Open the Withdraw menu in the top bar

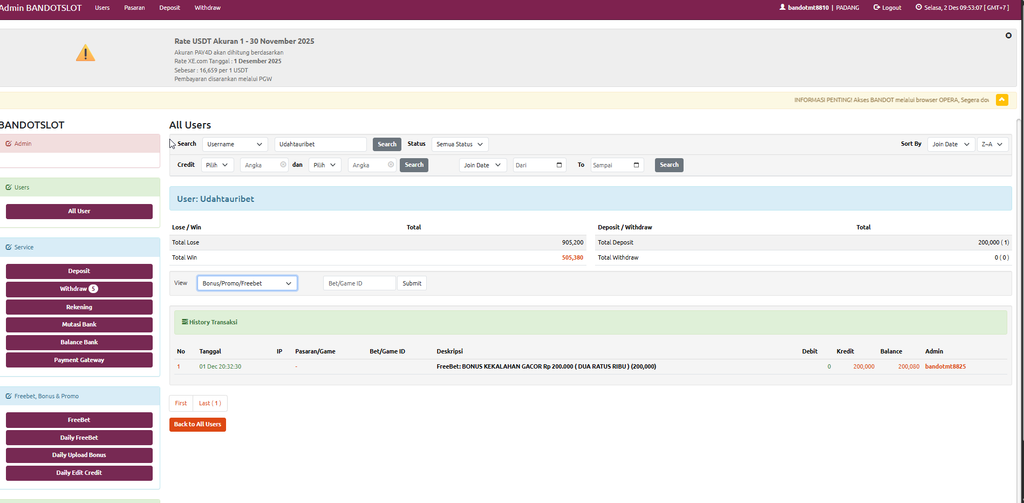click(x=208, y=8)
